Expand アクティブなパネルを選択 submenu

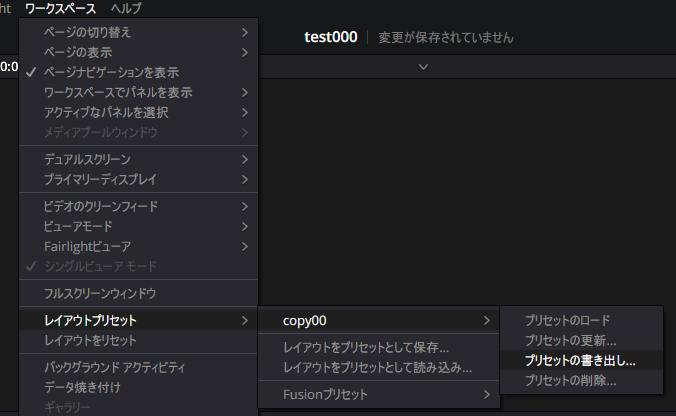tap(138, 113)
